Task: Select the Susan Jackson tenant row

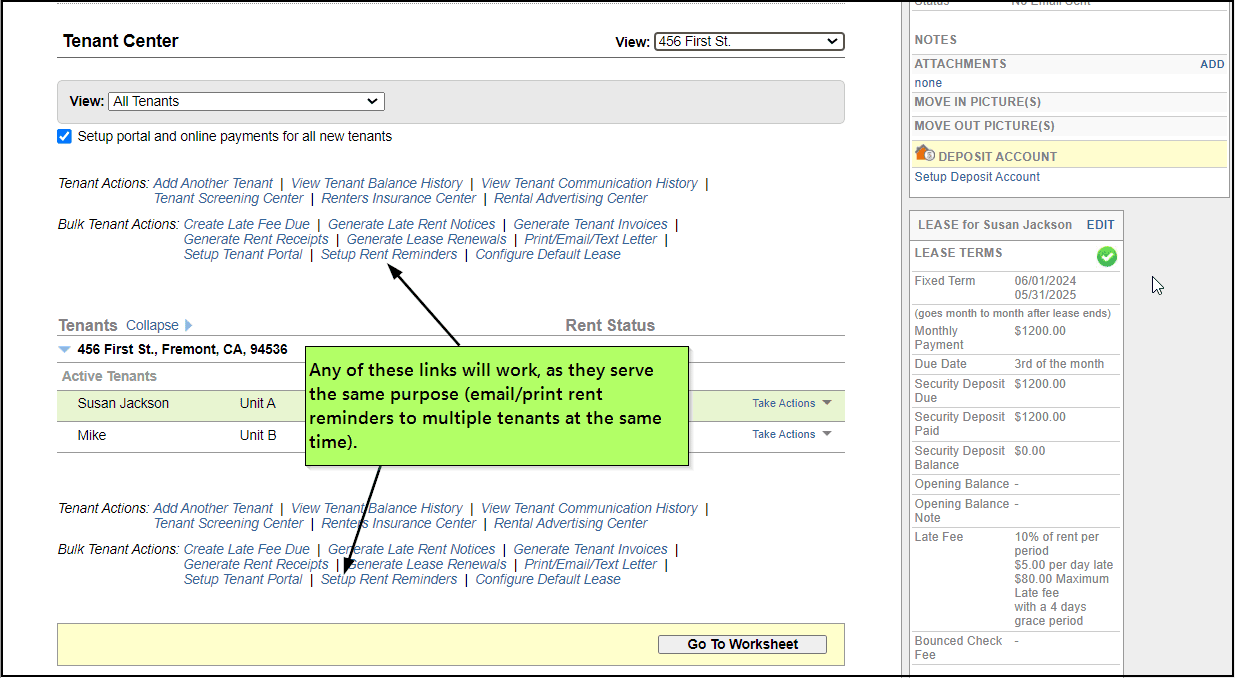Action: click(x=123, y=404)
